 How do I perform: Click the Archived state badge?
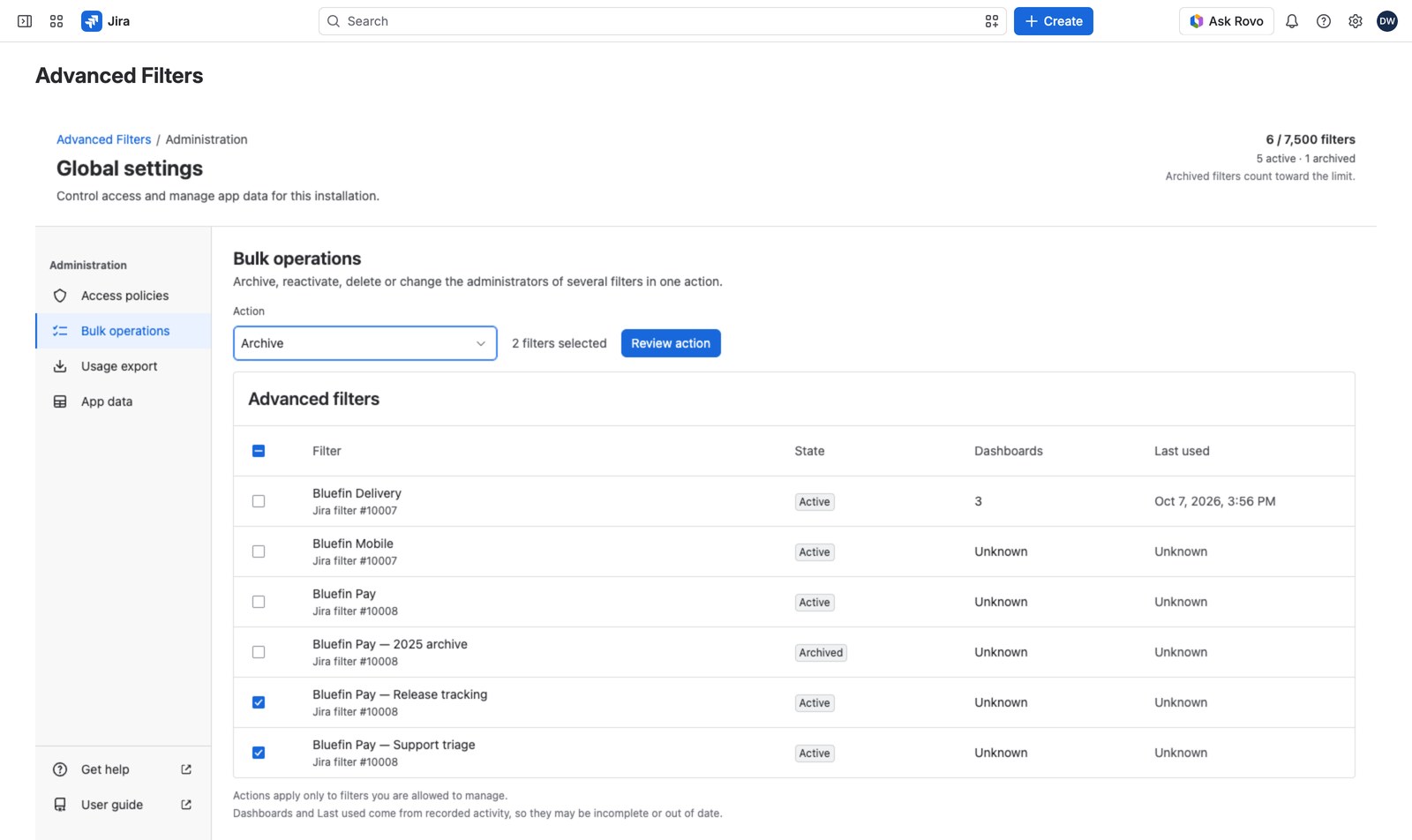pos(821,653)
